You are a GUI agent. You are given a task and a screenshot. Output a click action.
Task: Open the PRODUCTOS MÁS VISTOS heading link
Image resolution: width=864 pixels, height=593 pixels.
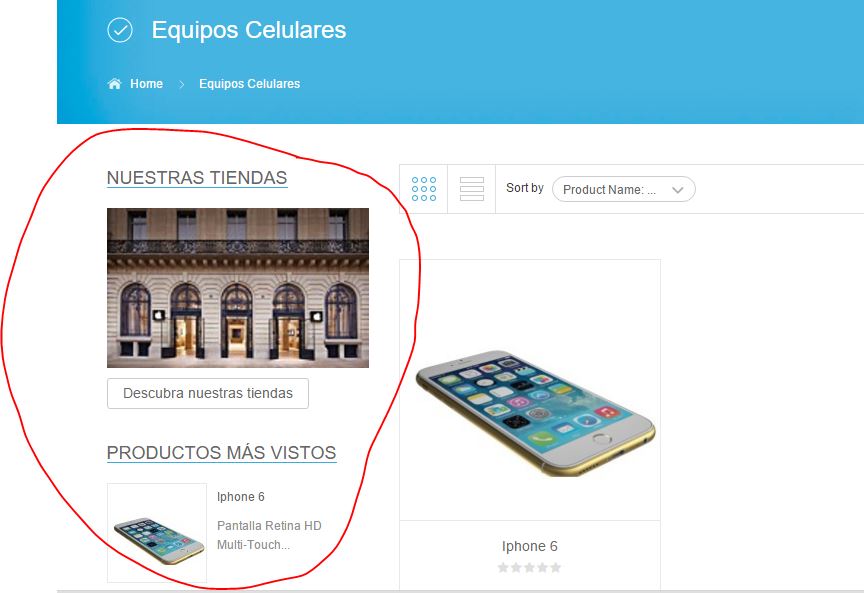click(x=222, y=452)
